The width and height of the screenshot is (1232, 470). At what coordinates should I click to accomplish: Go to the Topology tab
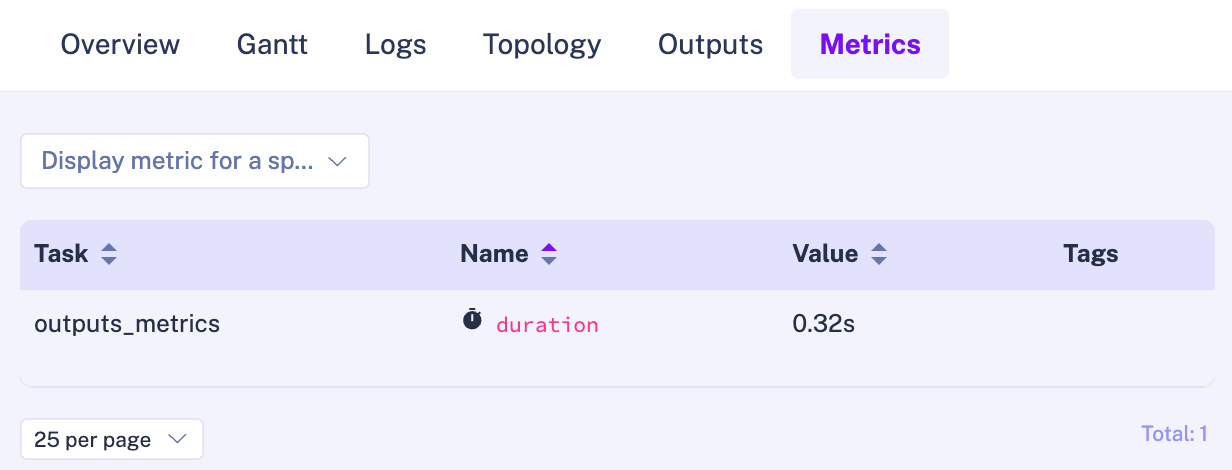coord(542,44)
